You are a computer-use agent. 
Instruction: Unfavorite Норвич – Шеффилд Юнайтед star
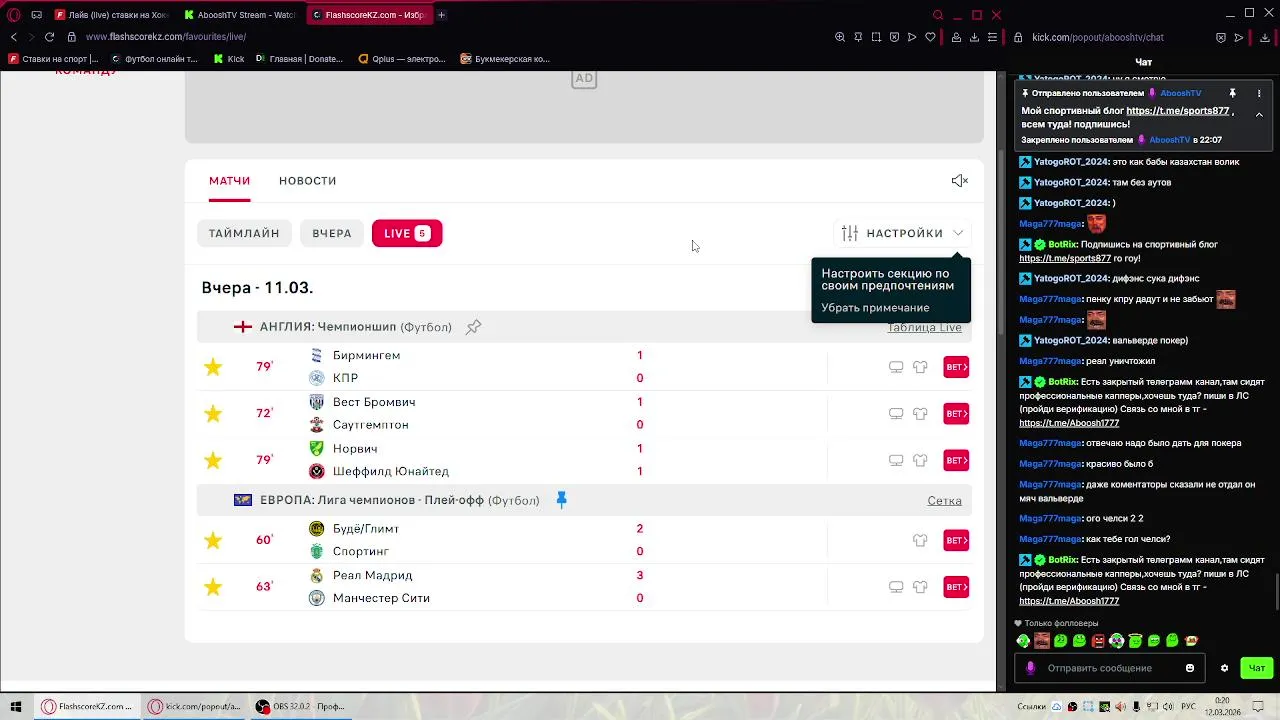(x=213, y=460)
